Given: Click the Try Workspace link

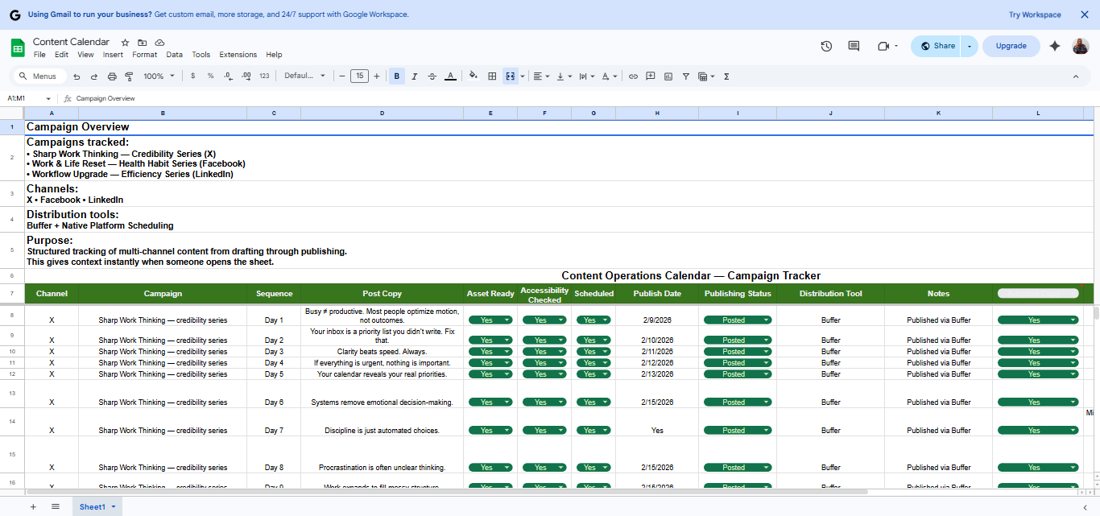Looking at the screenshot, I should pos(1035,15).
